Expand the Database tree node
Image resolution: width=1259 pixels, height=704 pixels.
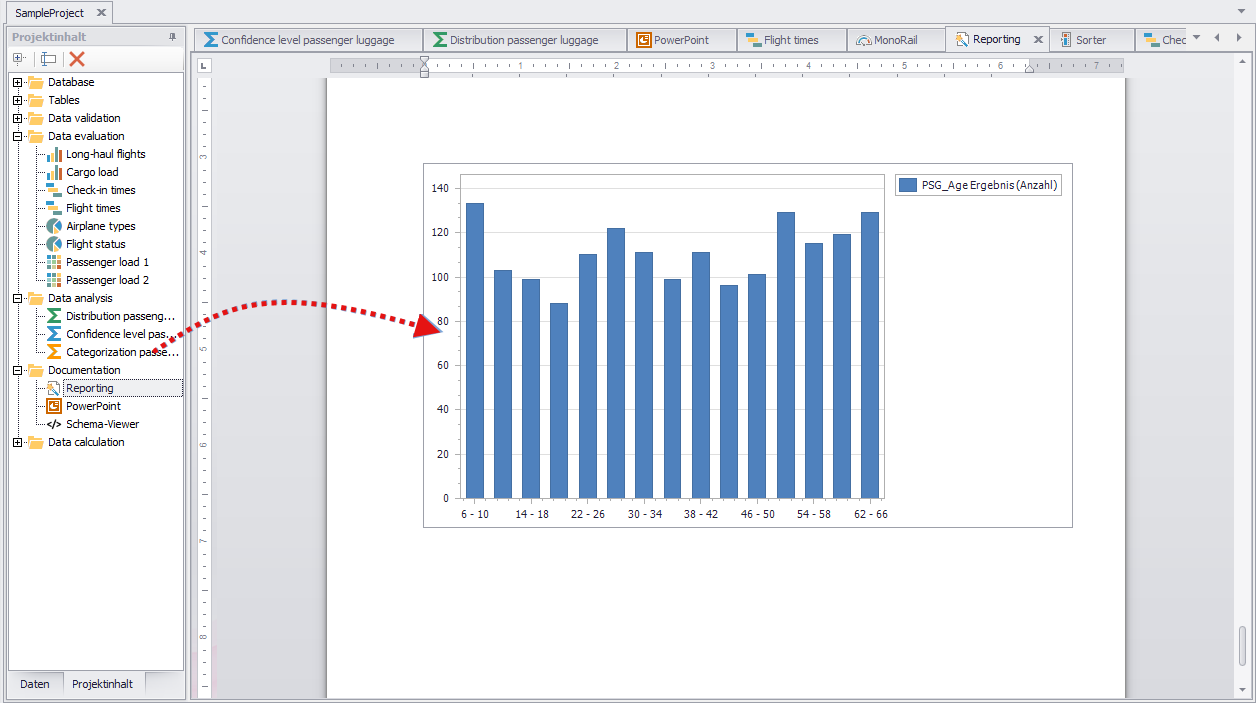(17, 82)
